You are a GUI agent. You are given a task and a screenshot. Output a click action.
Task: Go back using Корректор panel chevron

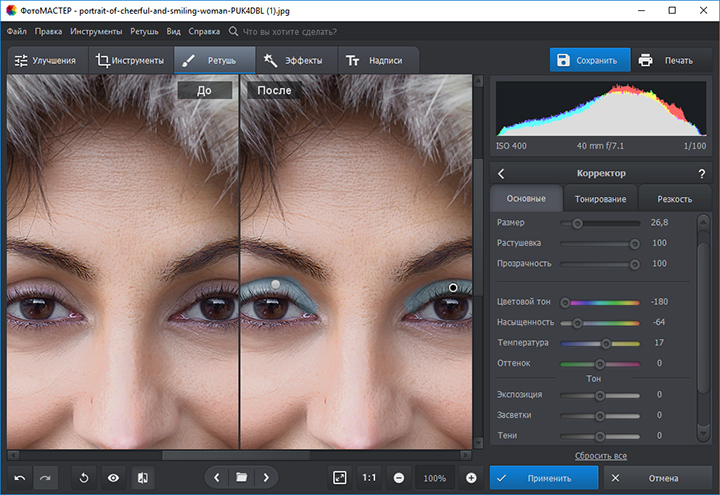point(501,173)
